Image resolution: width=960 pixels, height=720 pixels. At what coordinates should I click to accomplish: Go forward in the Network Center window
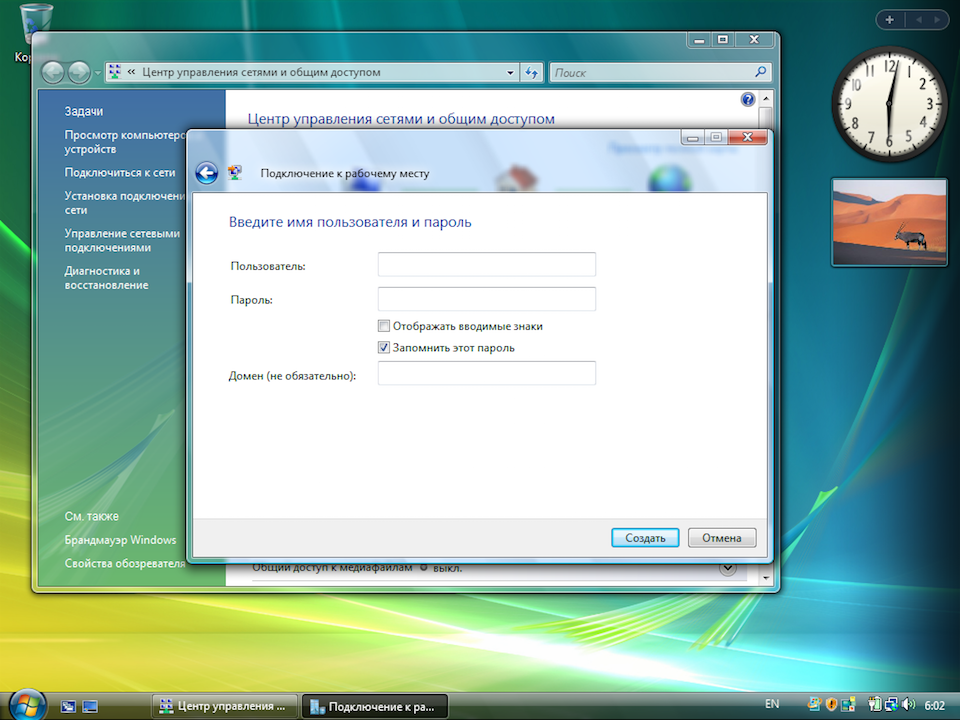pyautogui.click(x=78, y=73)
